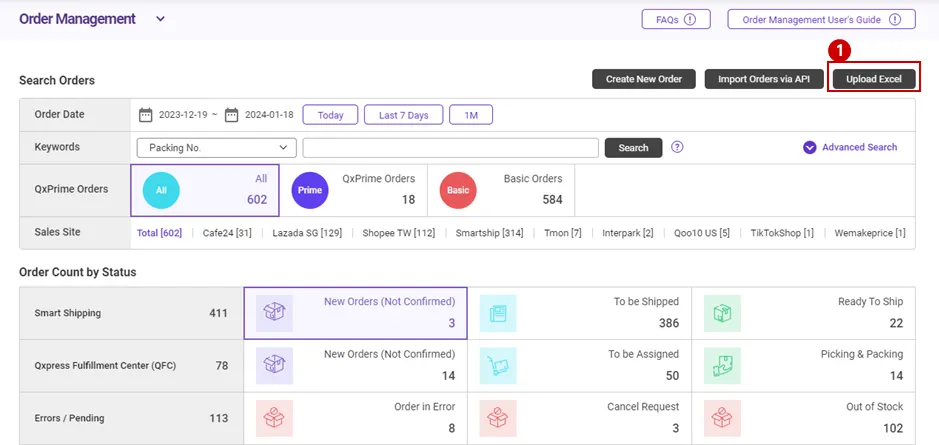The height and width of the screenshot is (445, 939).
Task: Click the Picking & Packing icon
Action: (x=722, y=365)
